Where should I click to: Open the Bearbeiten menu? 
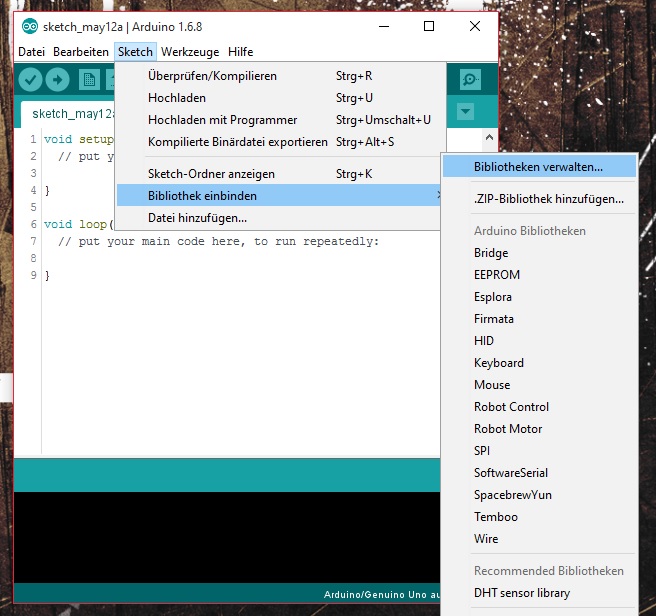tap(81, 52)
